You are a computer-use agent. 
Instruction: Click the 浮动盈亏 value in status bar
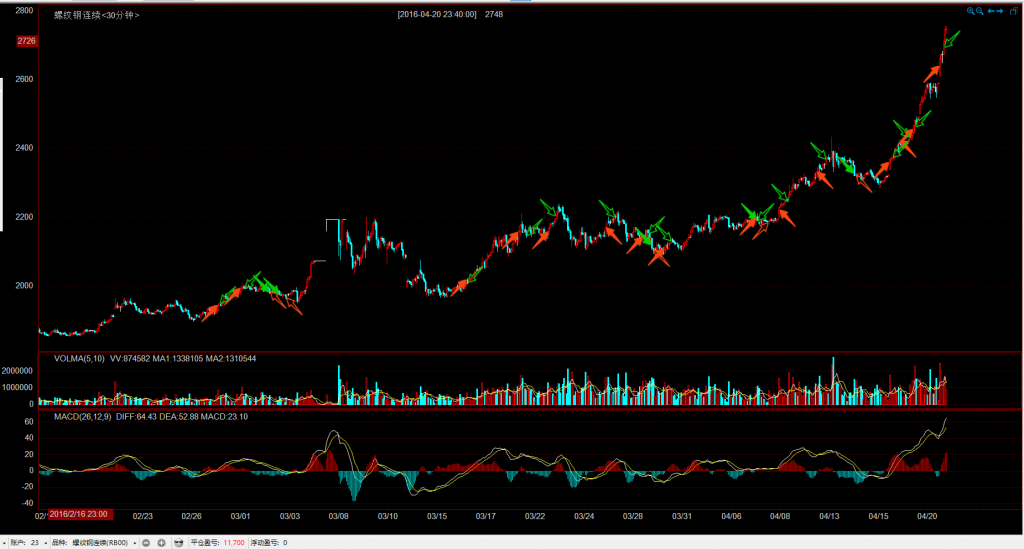[286, 542]
